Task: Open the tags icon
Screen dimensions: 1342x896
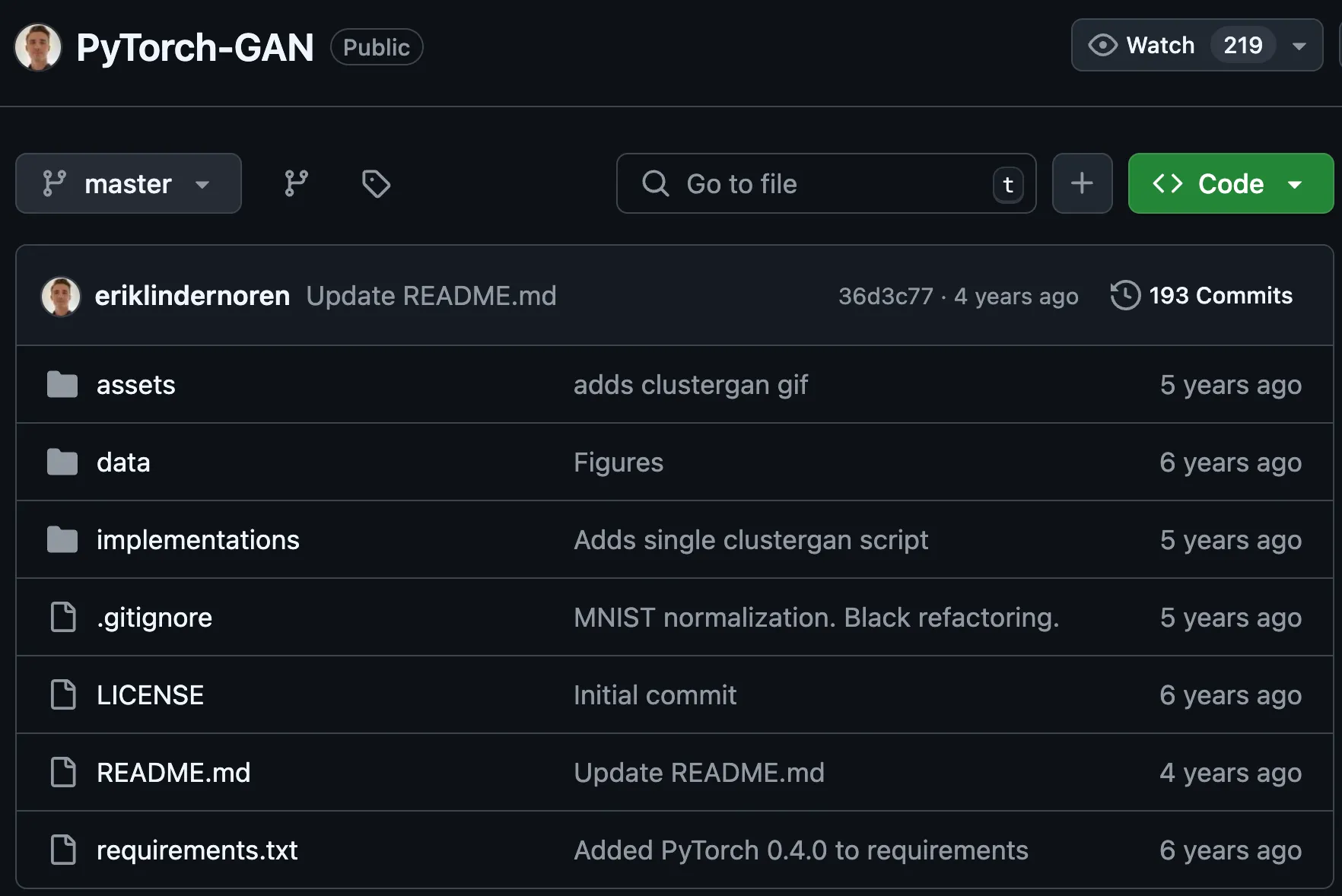Action: point(376,183)
